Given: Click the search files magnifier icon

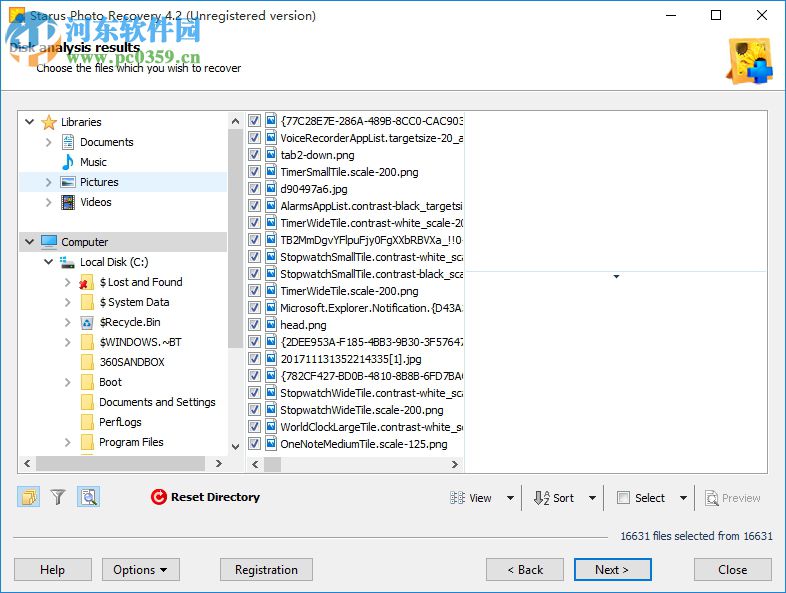Looking at the screenshot, I should 88,497.
